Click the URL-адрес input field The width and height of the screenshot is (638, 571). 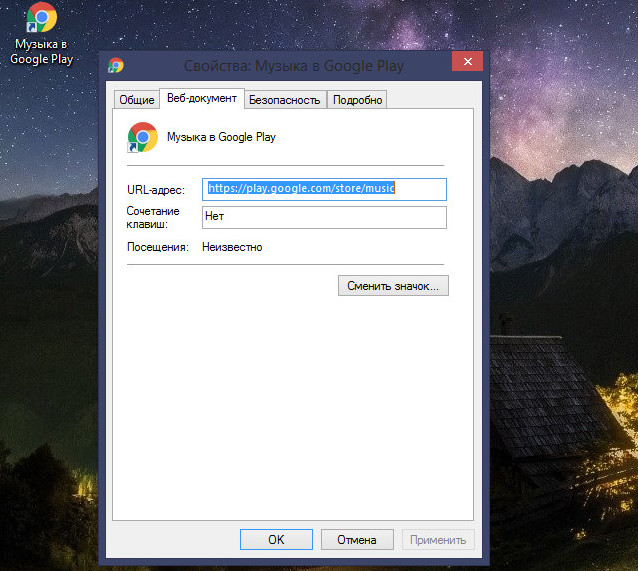pyautogui.click(x=324, y=189)
